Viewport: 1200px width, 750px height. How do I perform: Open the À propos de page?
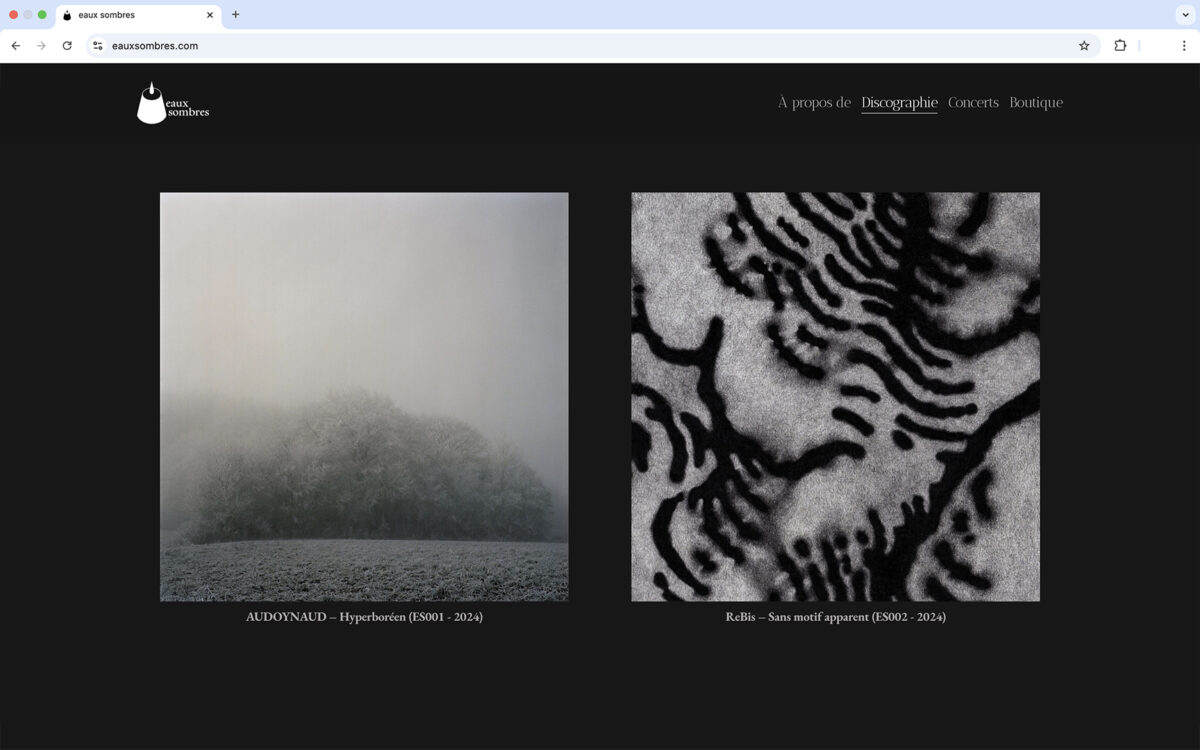coord(815,102)
